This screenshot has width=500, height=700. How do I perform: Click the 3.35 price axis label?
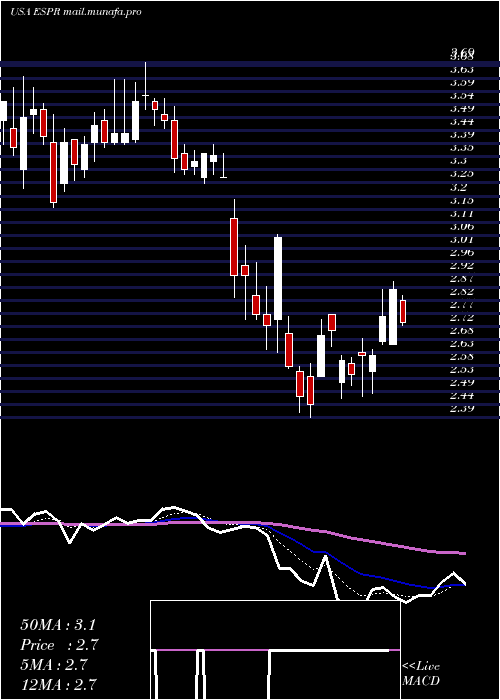pos(462,147)
